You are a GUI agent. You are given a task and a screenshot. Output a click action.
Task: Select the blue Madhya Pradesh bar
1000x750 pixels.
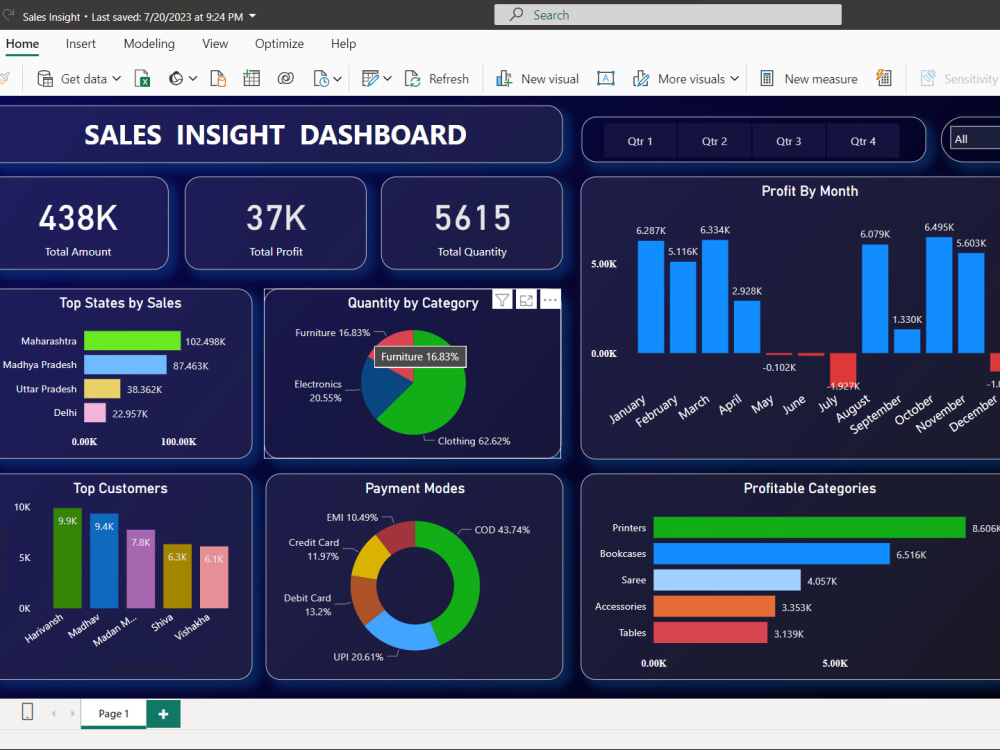coord(125,365)
